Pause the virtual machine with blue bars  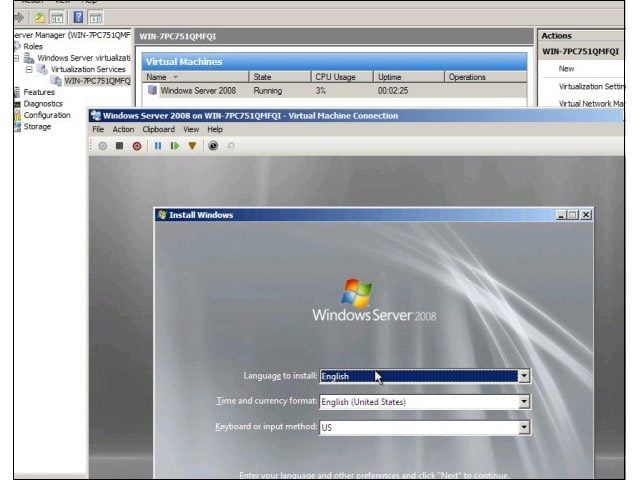pyautogui.click(x=158, y=146)
